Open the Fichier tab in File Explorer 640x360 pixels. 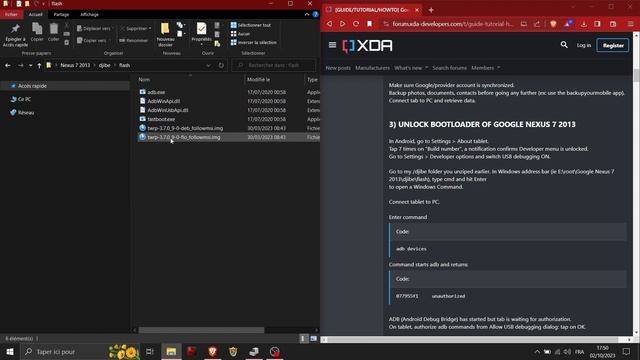pyautogui.click(x=11, y=14)
